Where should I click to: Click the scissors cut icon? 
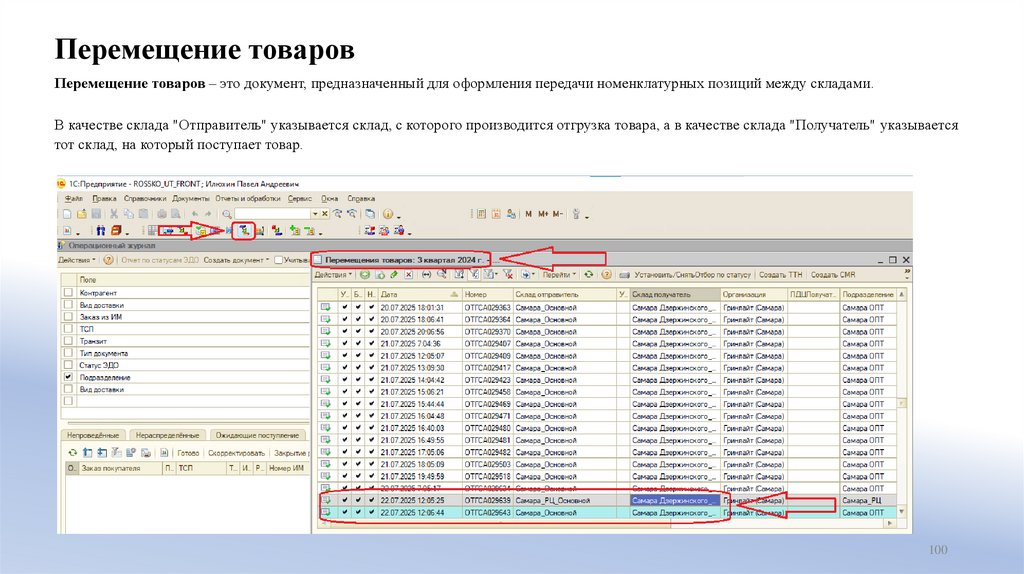click(114, 214)
